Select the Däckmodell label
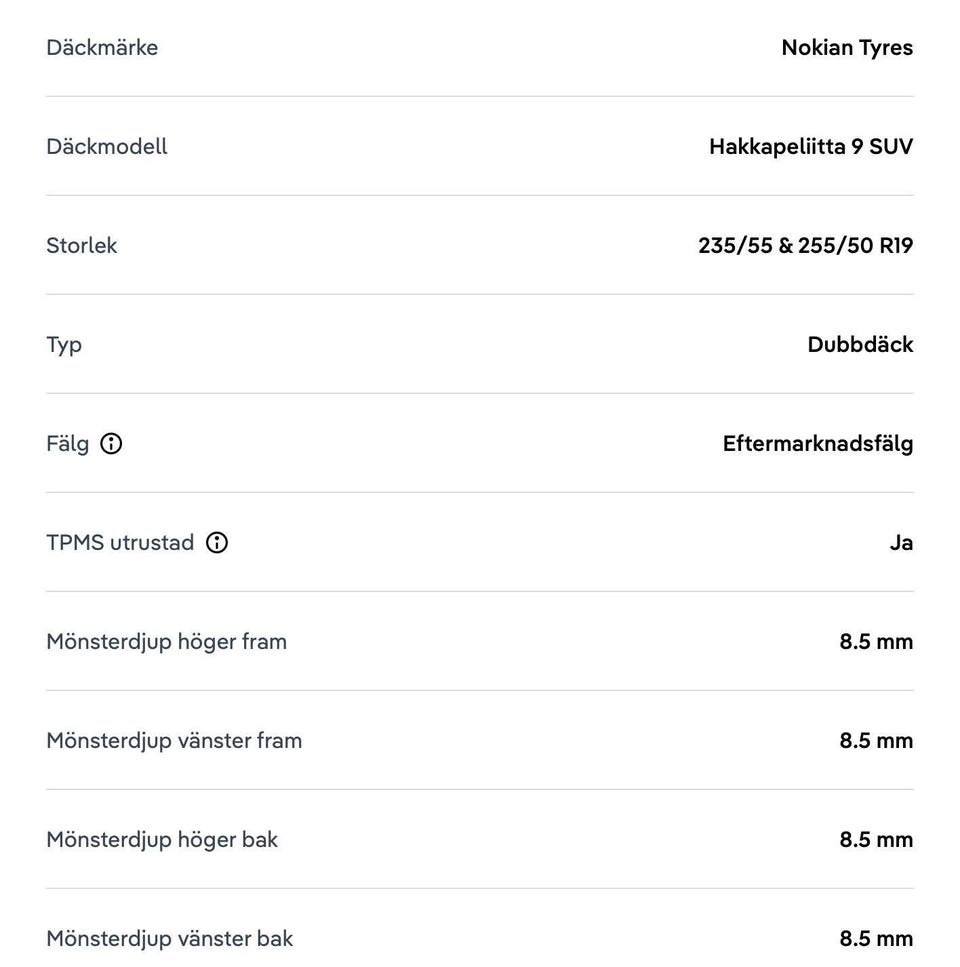 click(107, 146)
